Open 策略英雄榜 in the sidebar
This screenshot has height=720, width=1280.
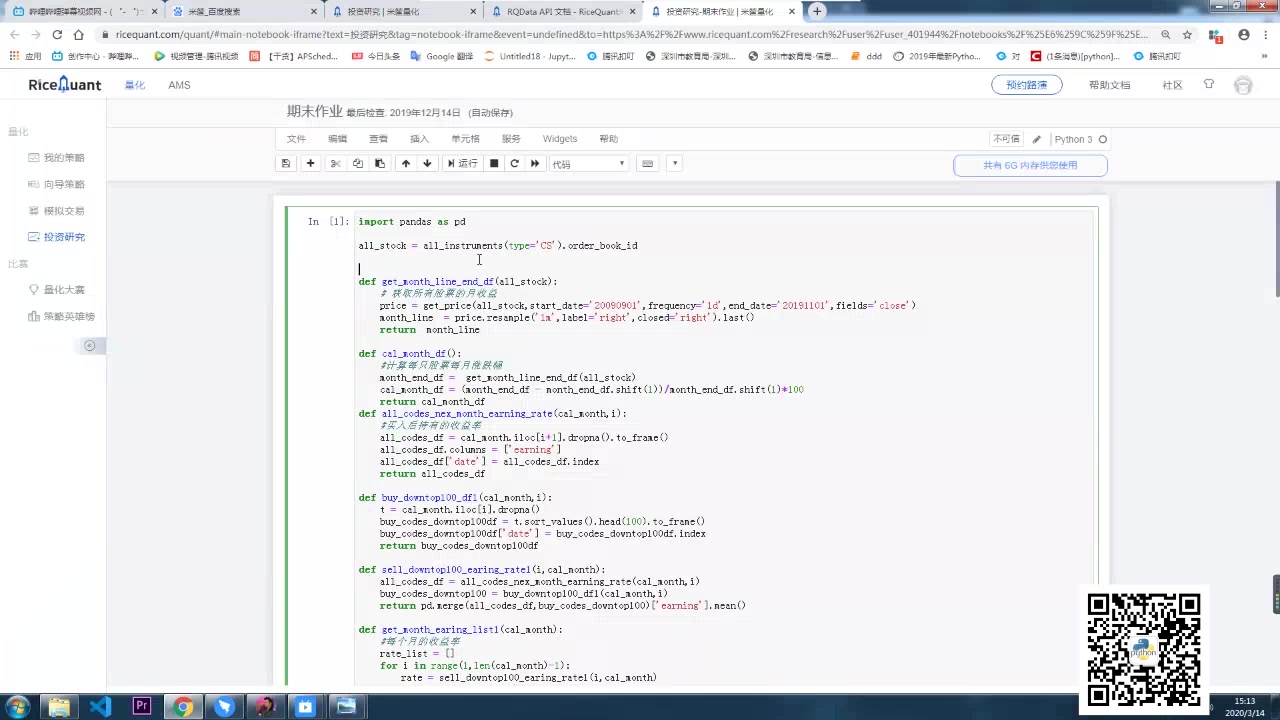(61, 316)
